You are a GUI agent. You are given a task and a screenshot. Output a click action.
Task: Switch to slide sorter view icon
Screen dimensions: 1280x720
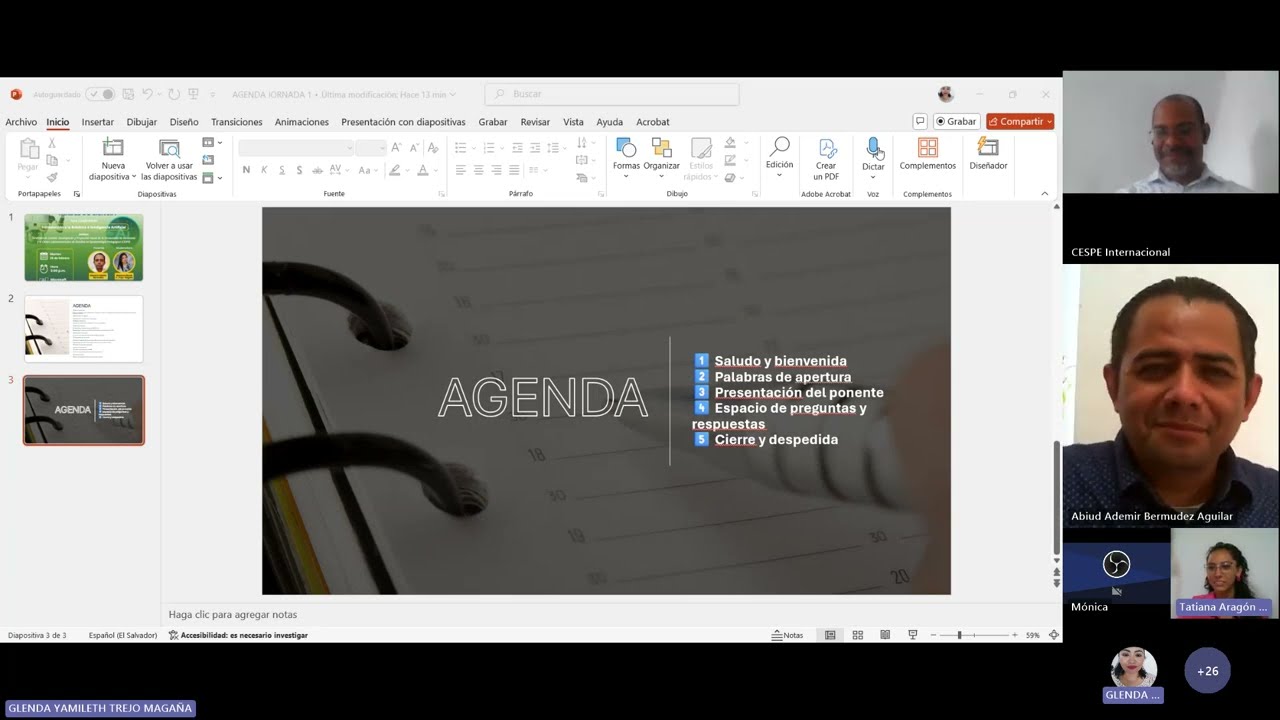tap(858, 635)
